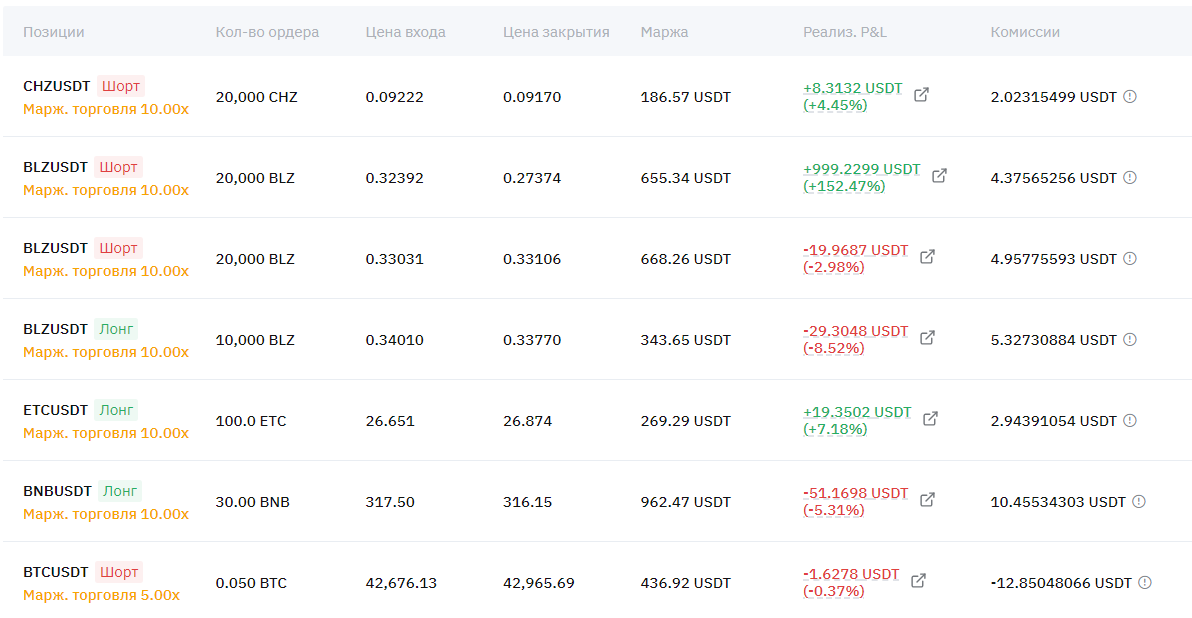Click the 100.0 ETC order quantity
The height and width of the screenshot is (618, 1192).
click(251, 421)
